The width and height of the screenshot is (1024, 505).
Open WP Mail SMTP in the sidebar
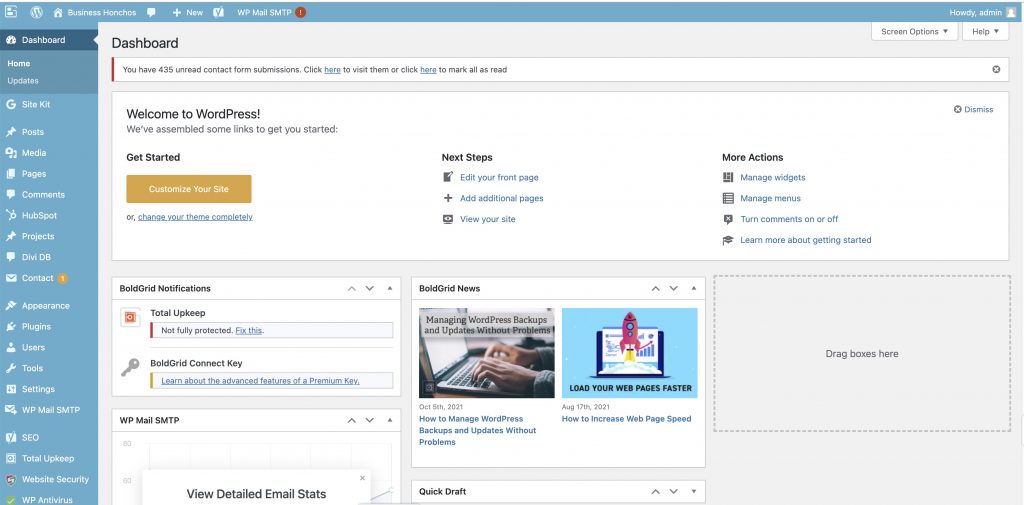click(49, 410)
